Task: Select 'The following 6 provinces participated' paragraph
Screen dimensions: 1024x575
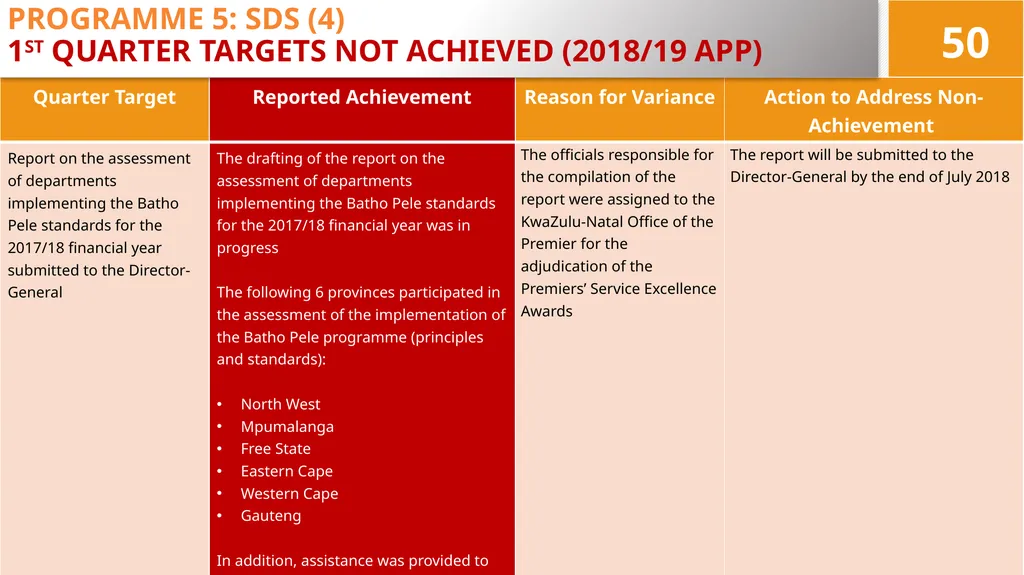Action: (361, 326)
